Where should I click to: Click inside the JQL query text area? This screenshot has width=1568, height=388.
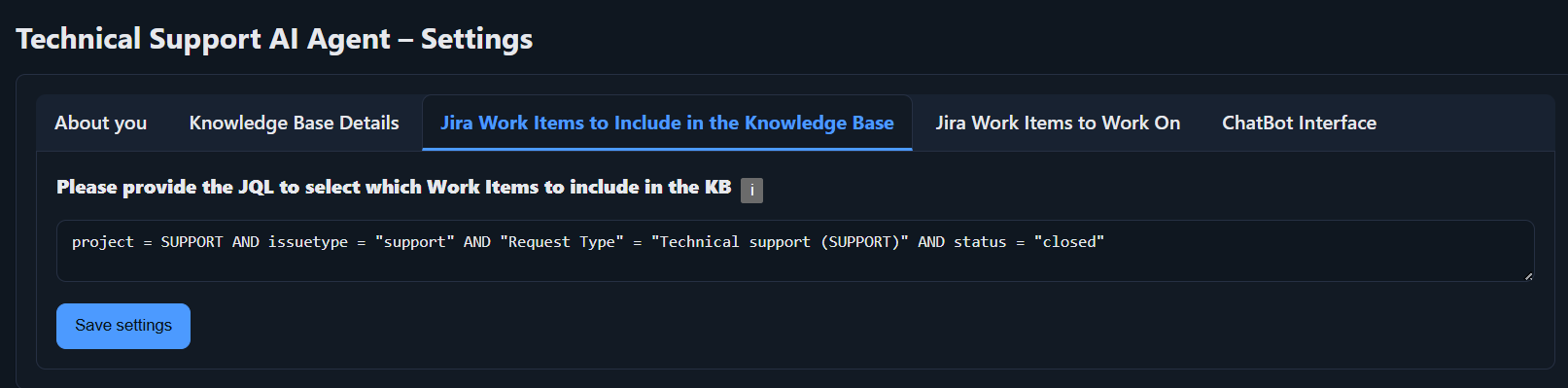[x=795, y=251]
